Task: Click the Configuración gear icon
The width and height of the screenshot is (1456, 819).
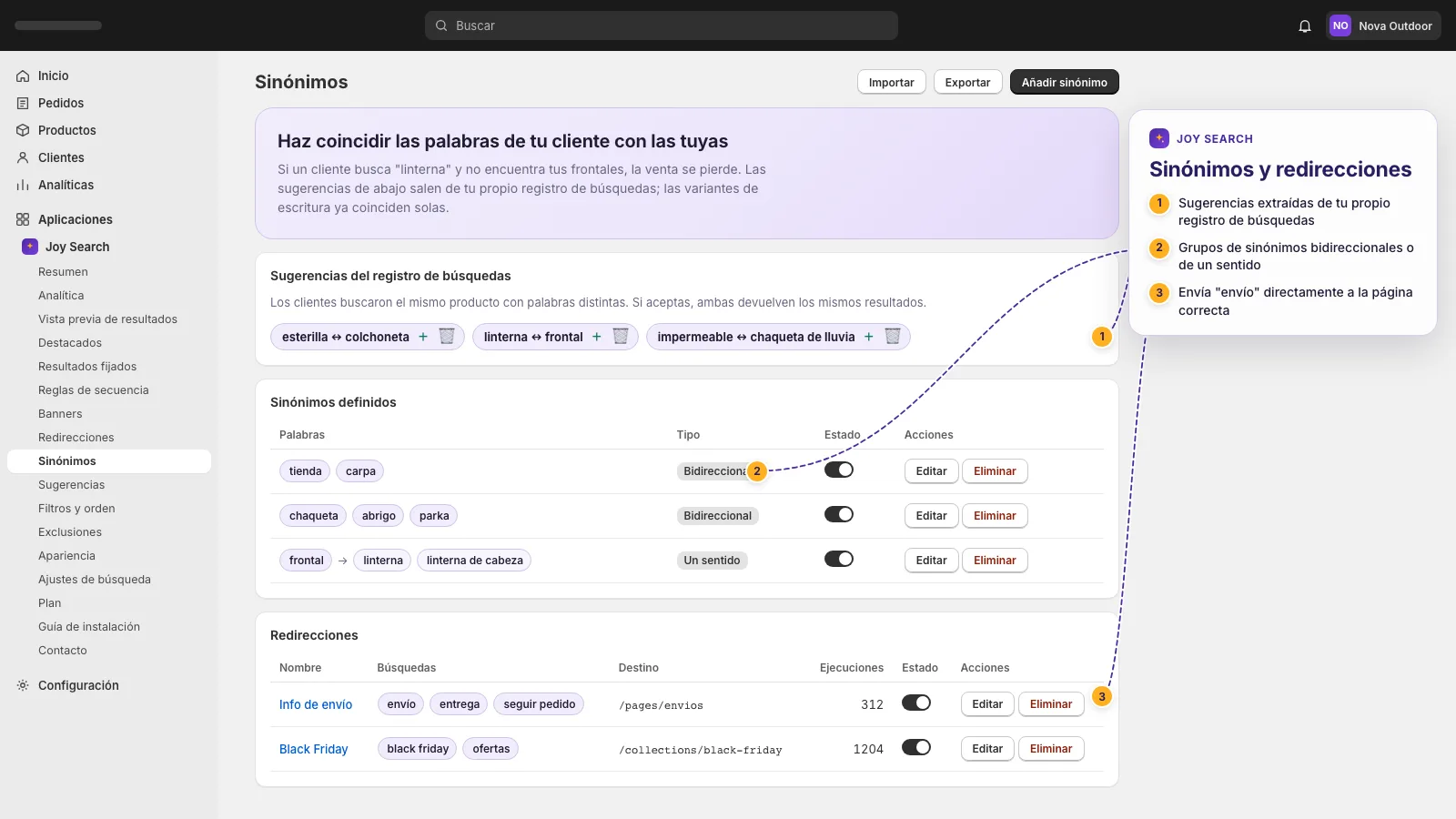Action: [x=23, y=685]
